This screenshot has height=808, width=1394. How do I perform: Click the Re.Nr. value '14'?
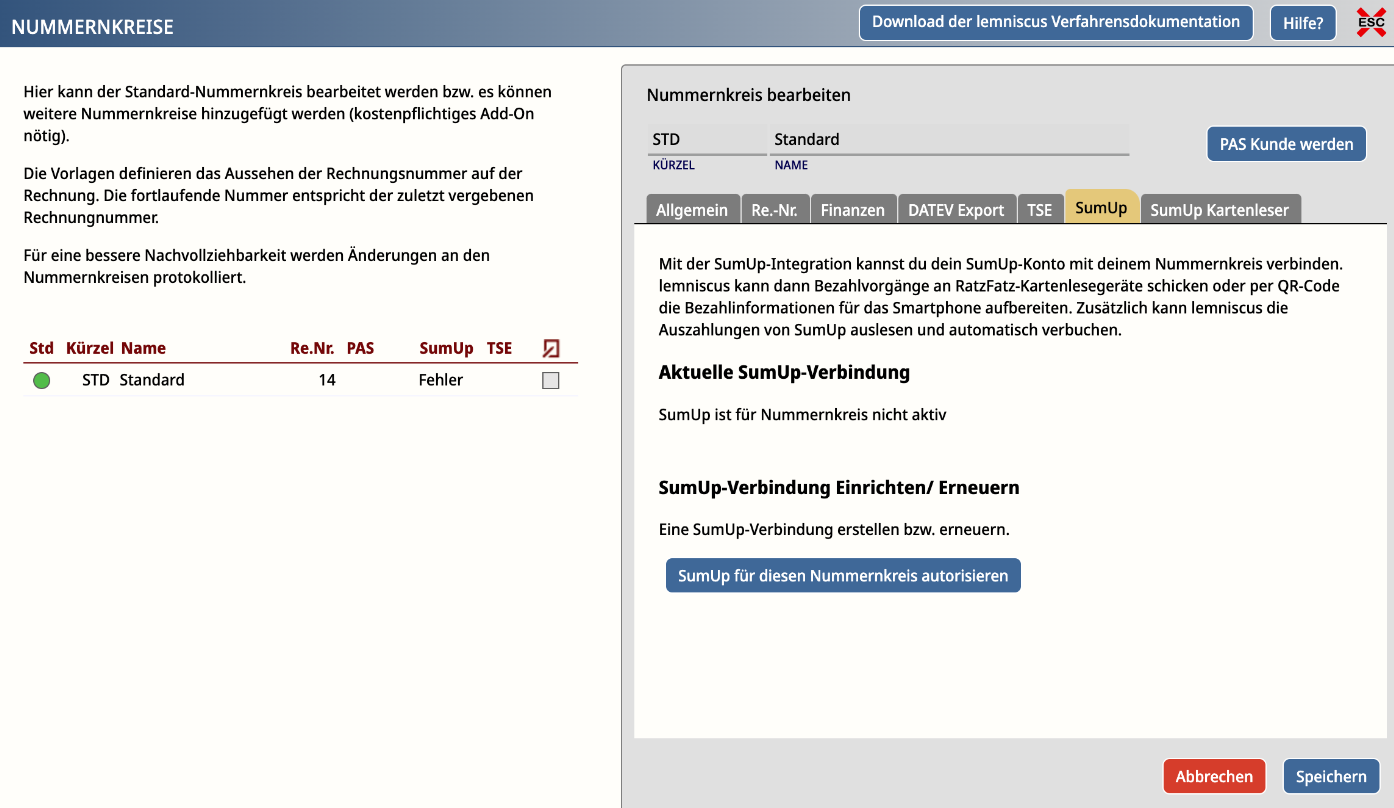(327, 380)
